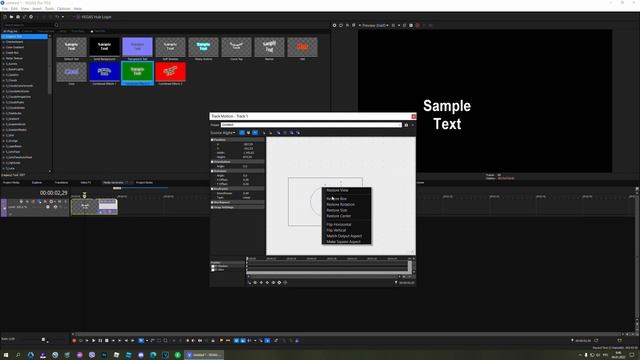Image resolution: width=640 pixels, height=360 pixels.
Task: Click Windows Start button
Action: (6, 355)
